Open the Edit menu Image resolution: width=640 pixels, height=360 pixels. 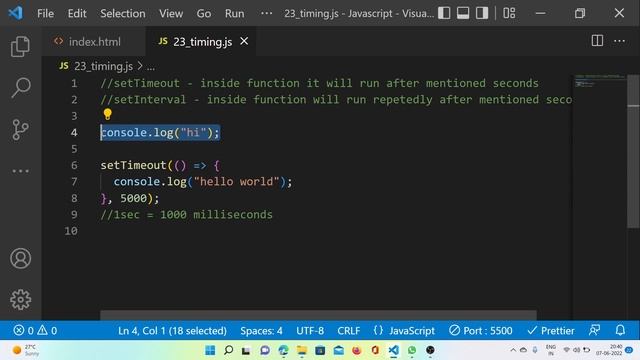pos(77,13)
